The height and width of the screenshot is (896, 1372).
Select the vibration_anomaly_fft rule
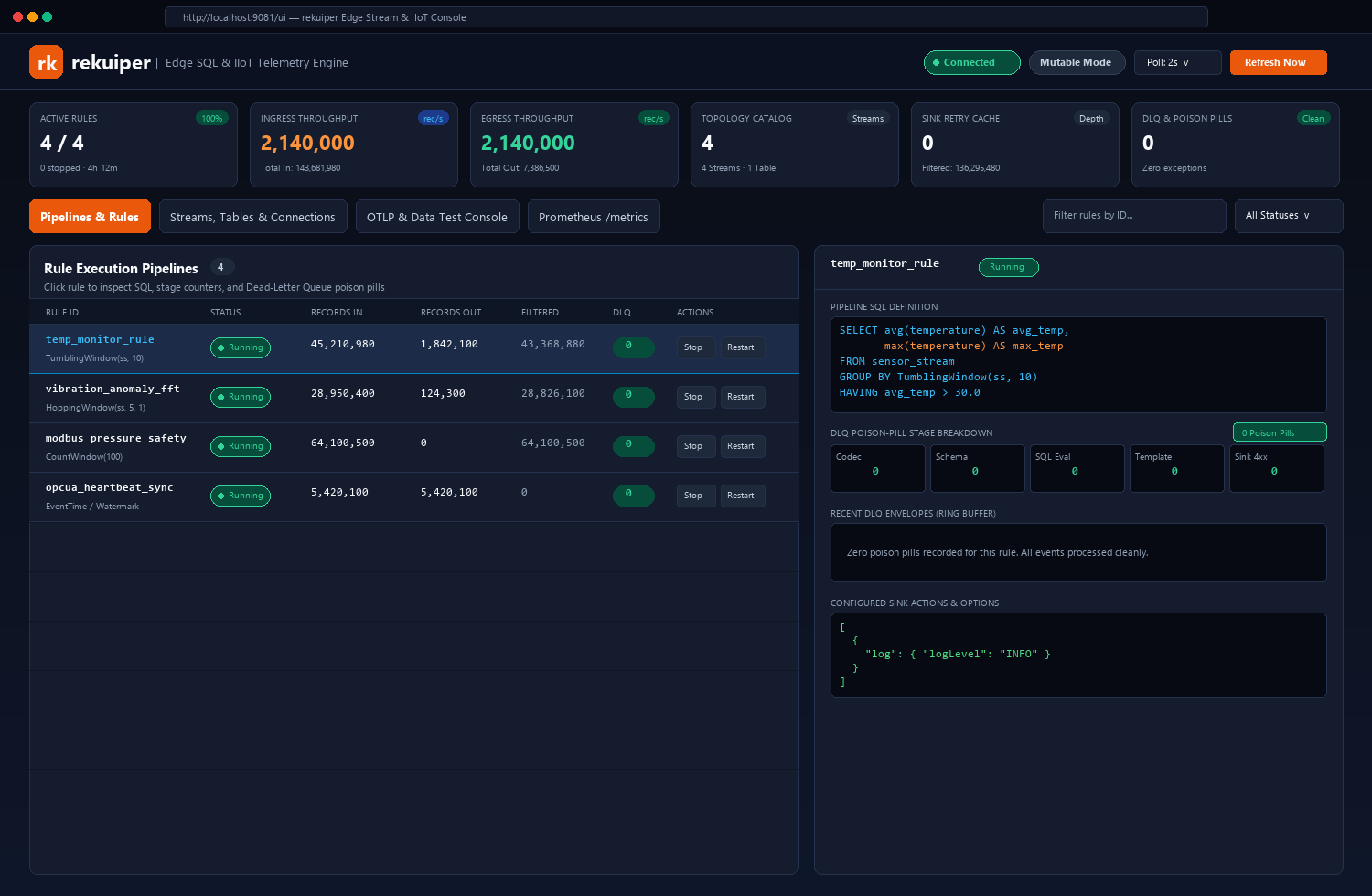(113, 389)
